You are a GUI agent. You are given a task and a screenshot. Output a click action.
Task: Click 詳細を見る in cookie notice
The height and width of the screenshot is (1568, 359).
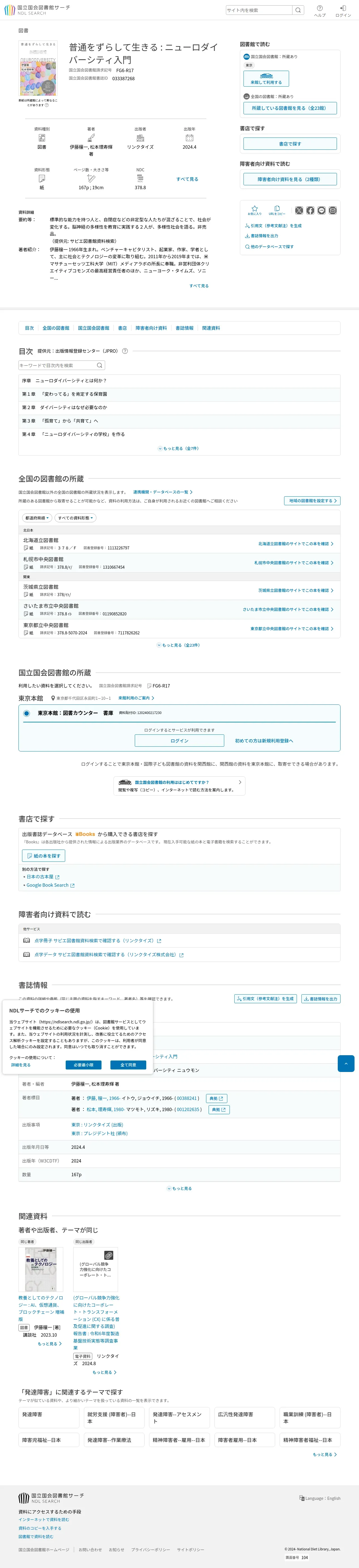point(21,1065)
